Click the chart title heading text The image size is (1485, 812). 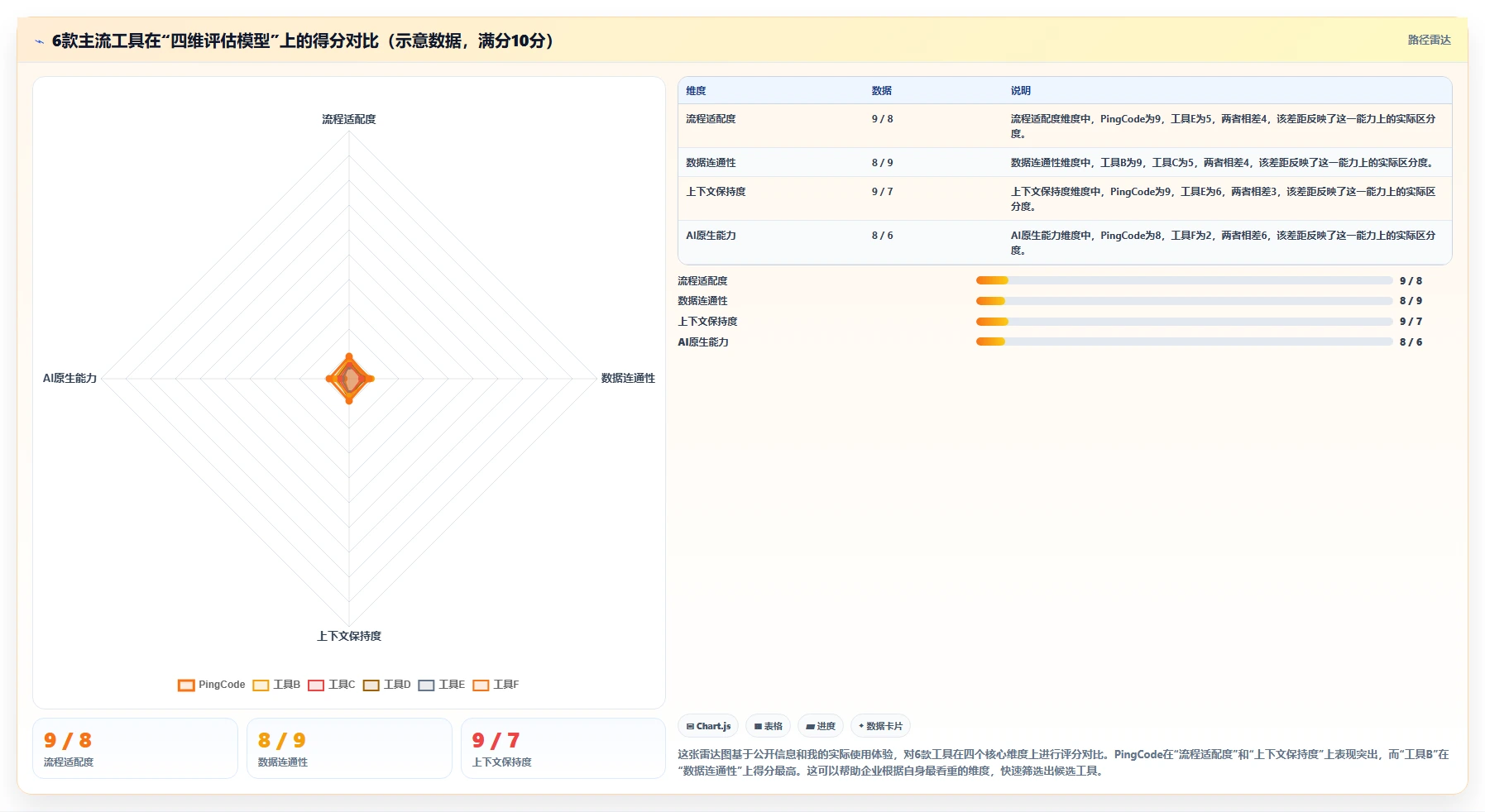pyautogui.click(x=303, y=41)
